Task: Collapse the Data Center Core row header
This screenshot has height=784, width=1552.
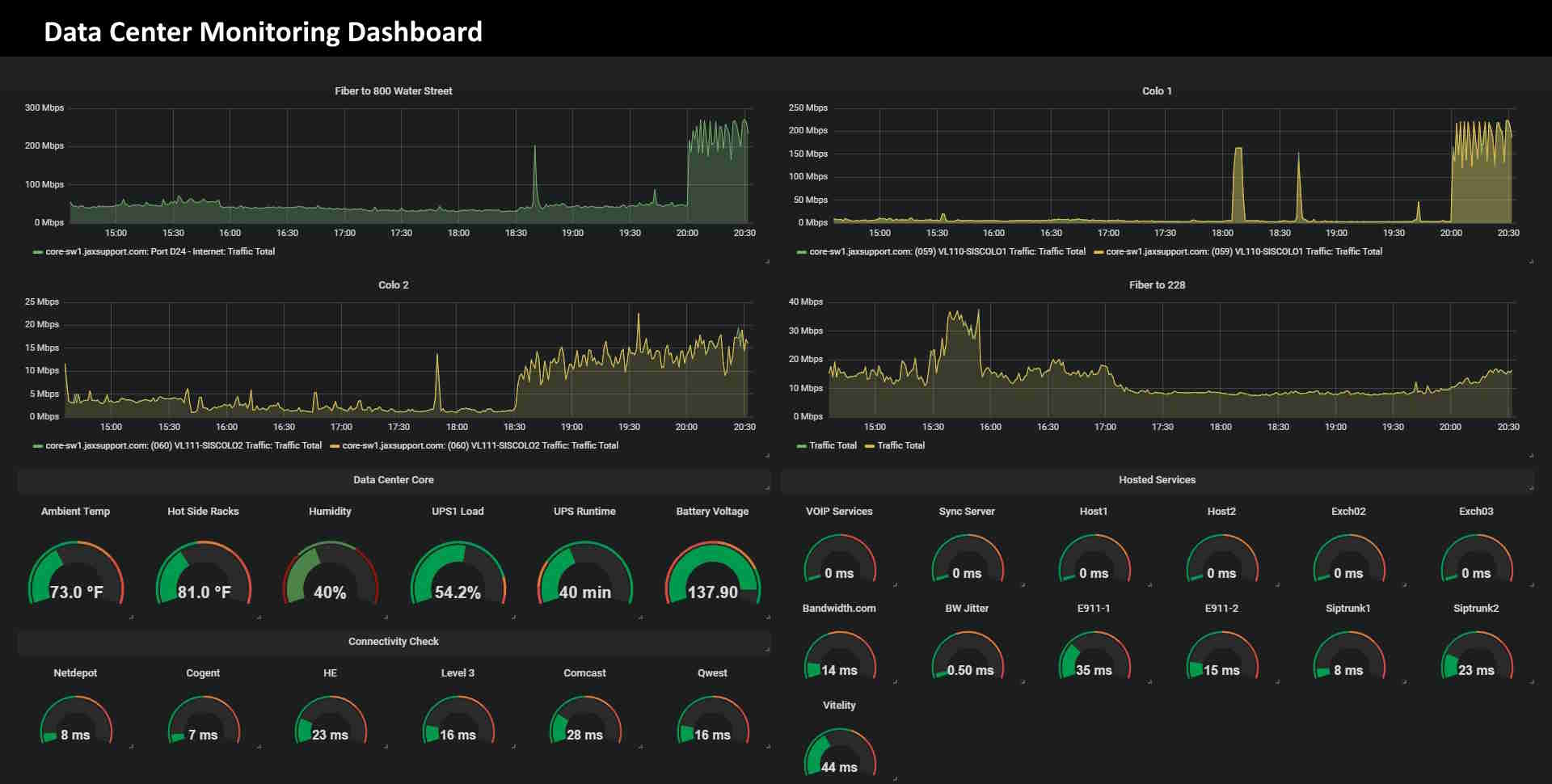Action: [394, 480]
